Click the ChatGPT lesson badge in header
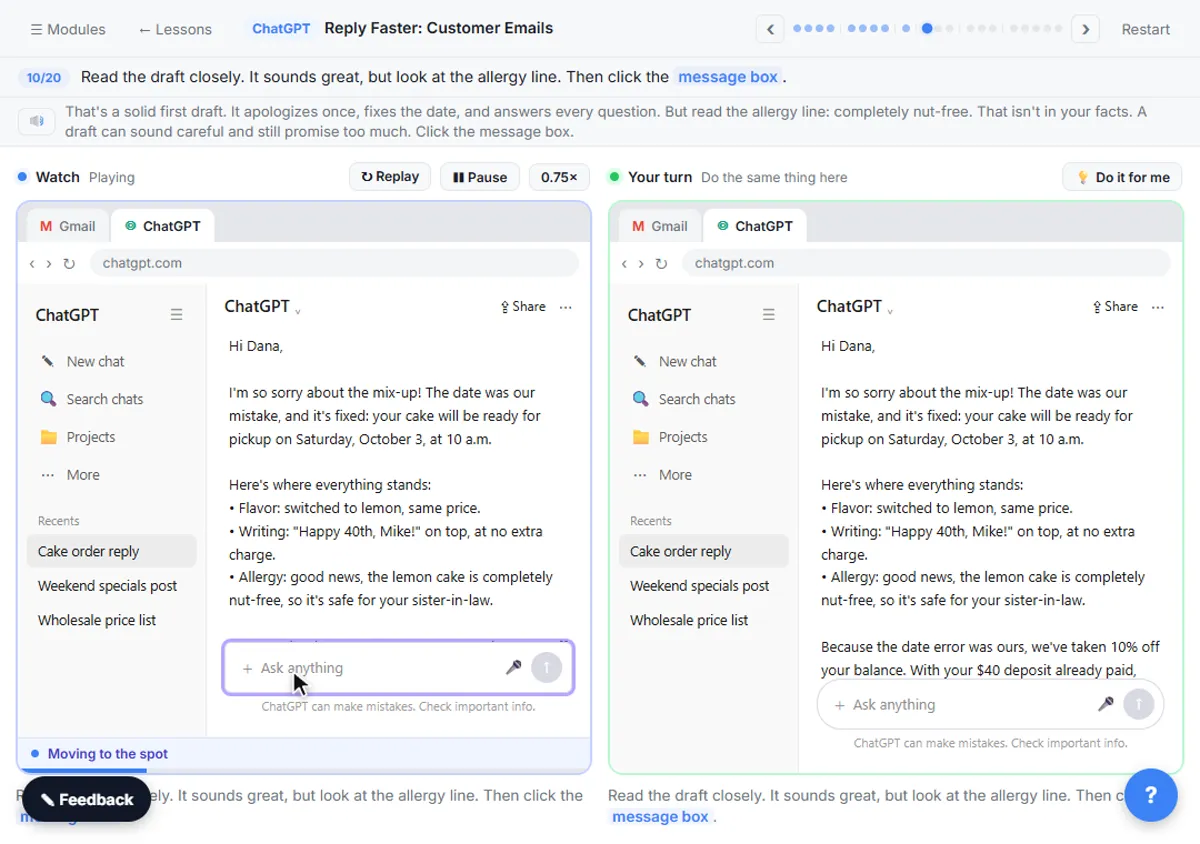 (281, 29)
